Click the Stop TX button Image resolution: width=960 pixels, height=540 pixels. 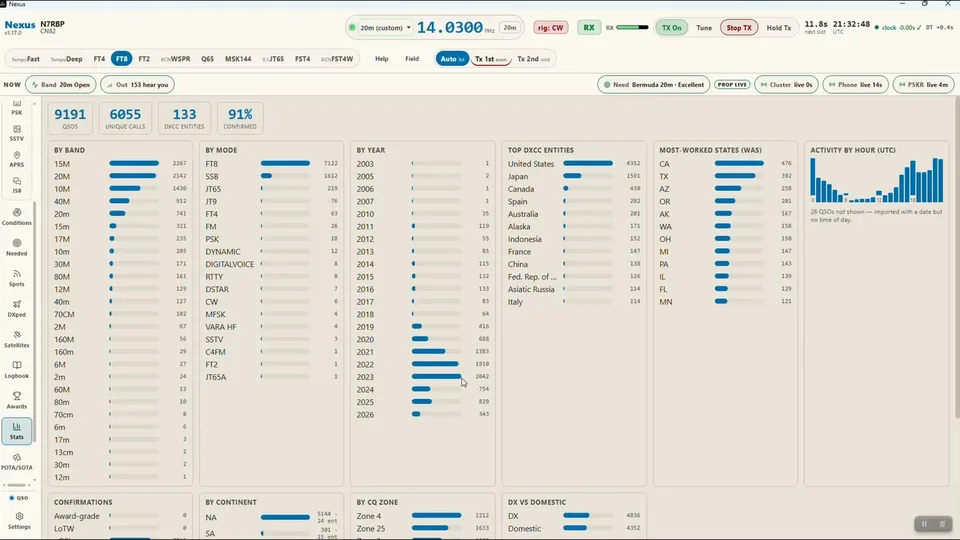tap(739, 28)
